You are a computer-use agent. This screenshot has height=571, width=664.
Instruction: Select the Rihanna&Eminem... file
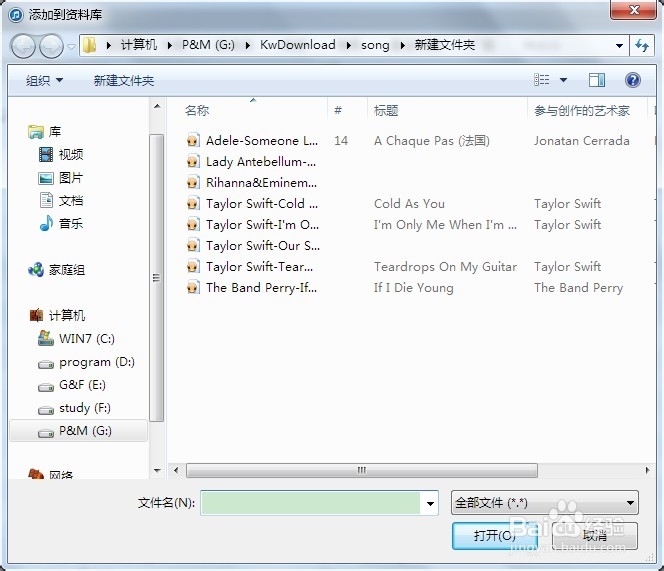point(252,183)
